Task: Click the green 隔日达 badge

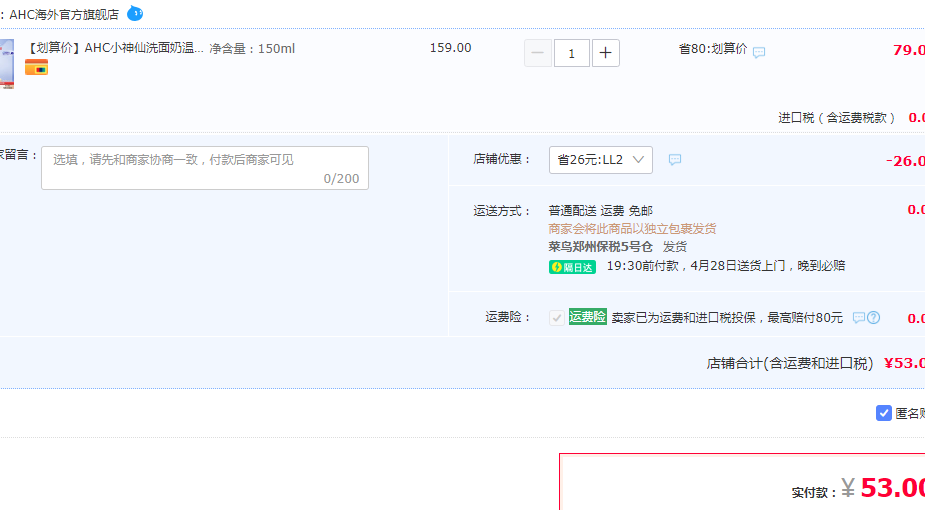Action: (x=572, y=267)
